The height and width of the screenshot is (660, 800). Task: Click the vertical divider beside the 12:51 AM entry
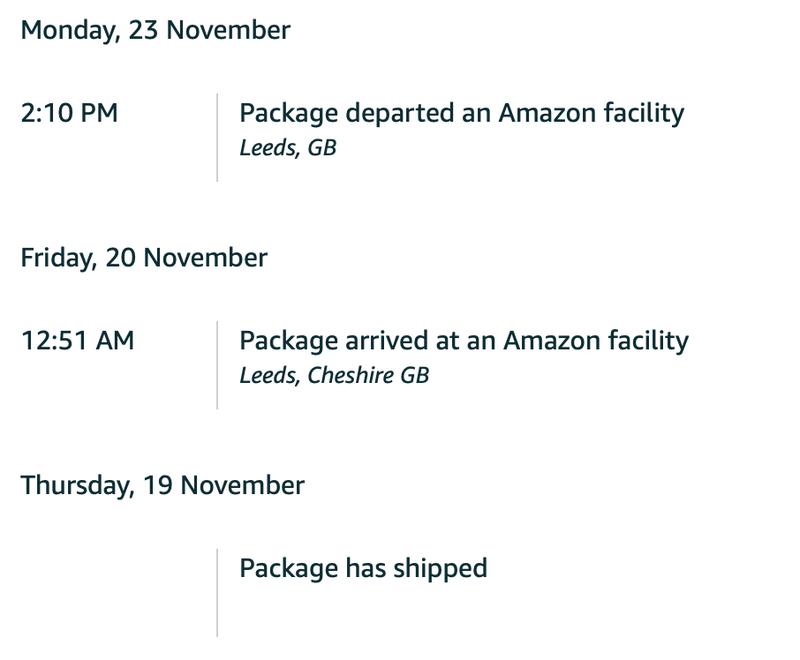coord(217,365)
